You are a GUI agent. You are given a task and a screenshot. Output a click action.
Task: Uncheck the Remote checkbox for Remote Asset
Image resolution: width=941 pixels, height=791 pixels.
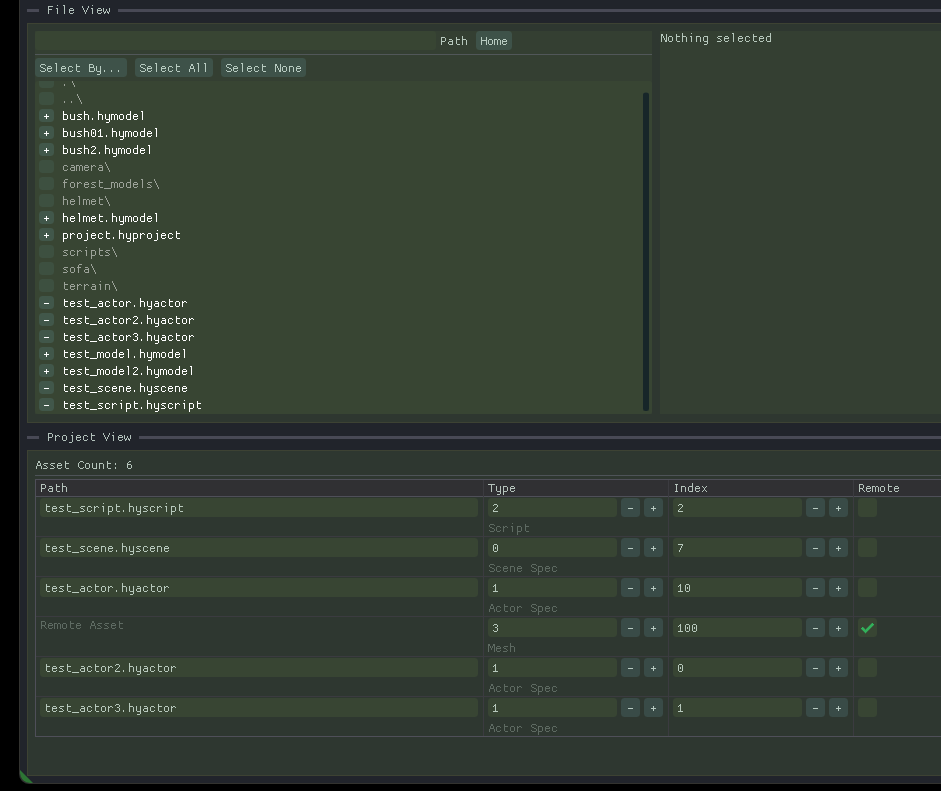(867, 628)
